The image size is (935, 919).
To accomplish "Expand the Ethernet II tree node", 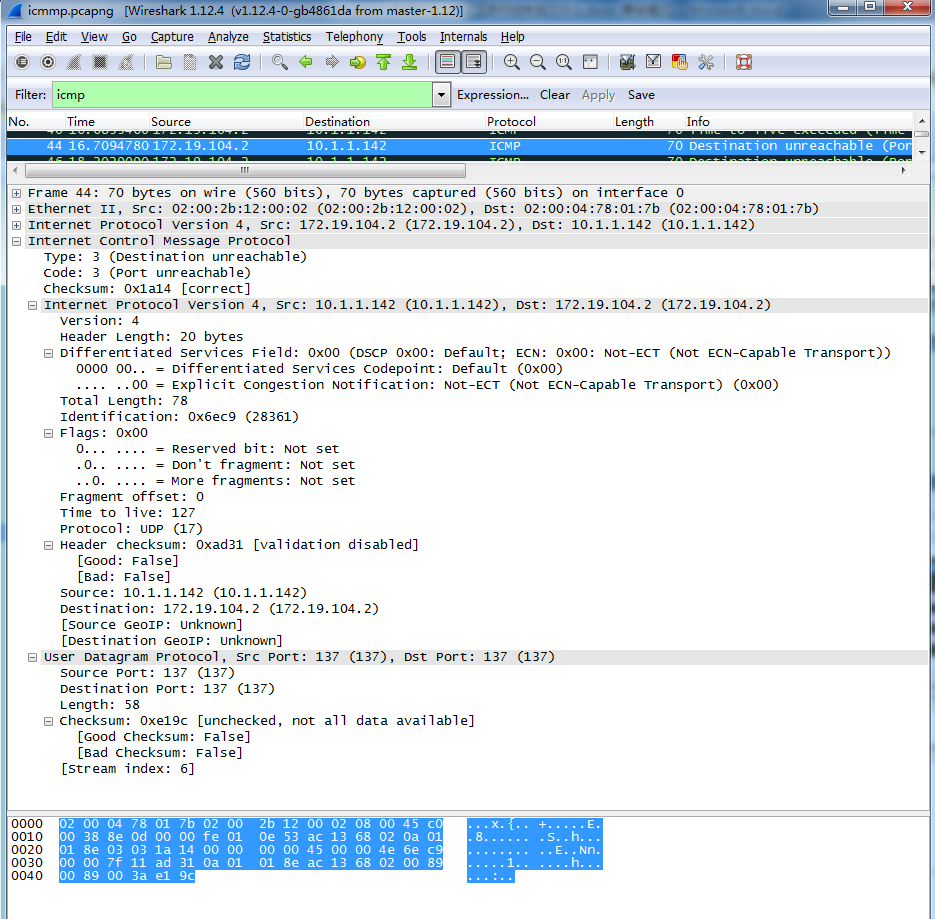I will coord(17,209).
